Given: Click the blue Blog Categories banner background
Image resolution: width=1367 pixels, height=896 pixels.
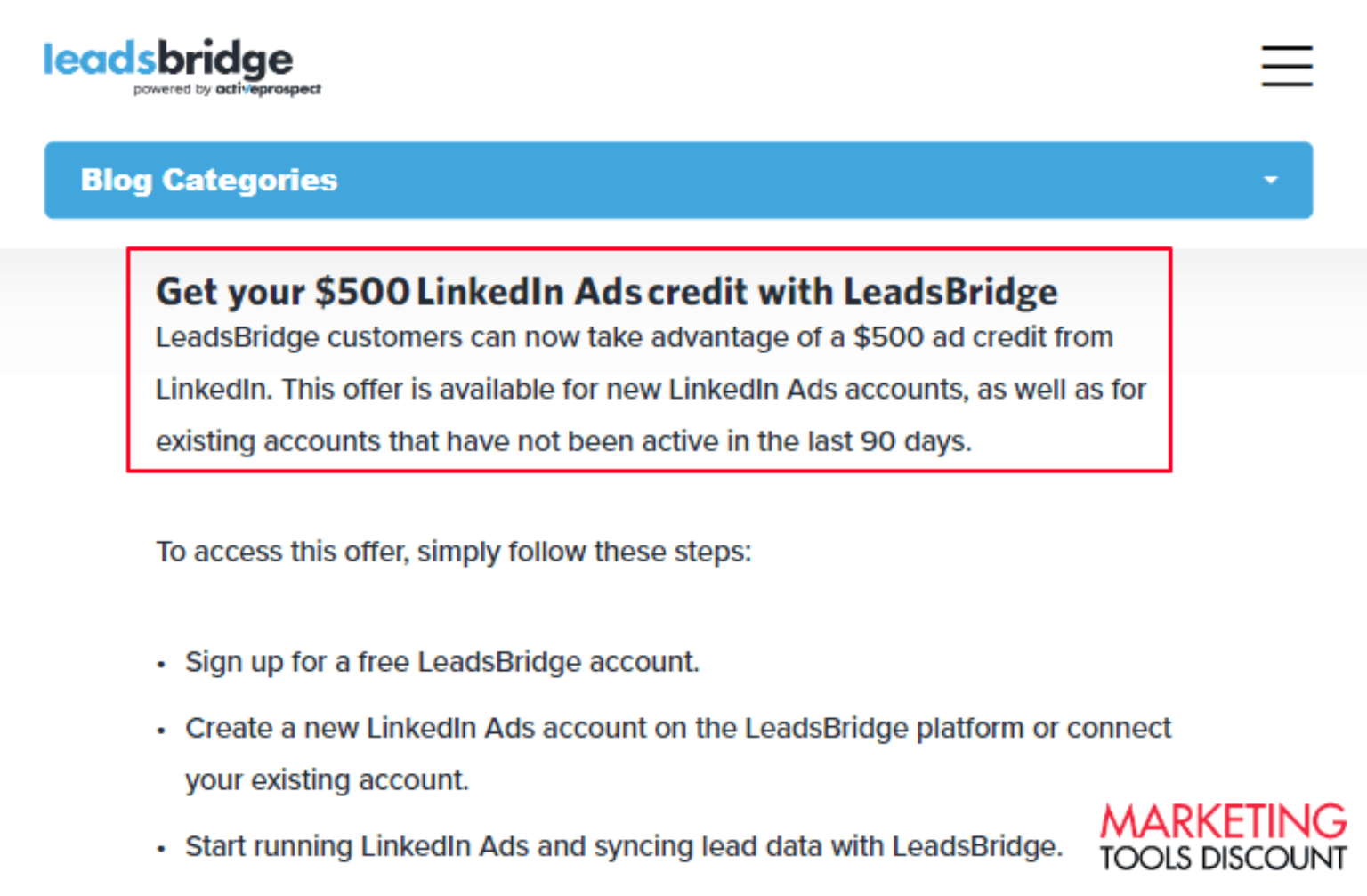Looking at the screenshot, I should pos(801,180).
